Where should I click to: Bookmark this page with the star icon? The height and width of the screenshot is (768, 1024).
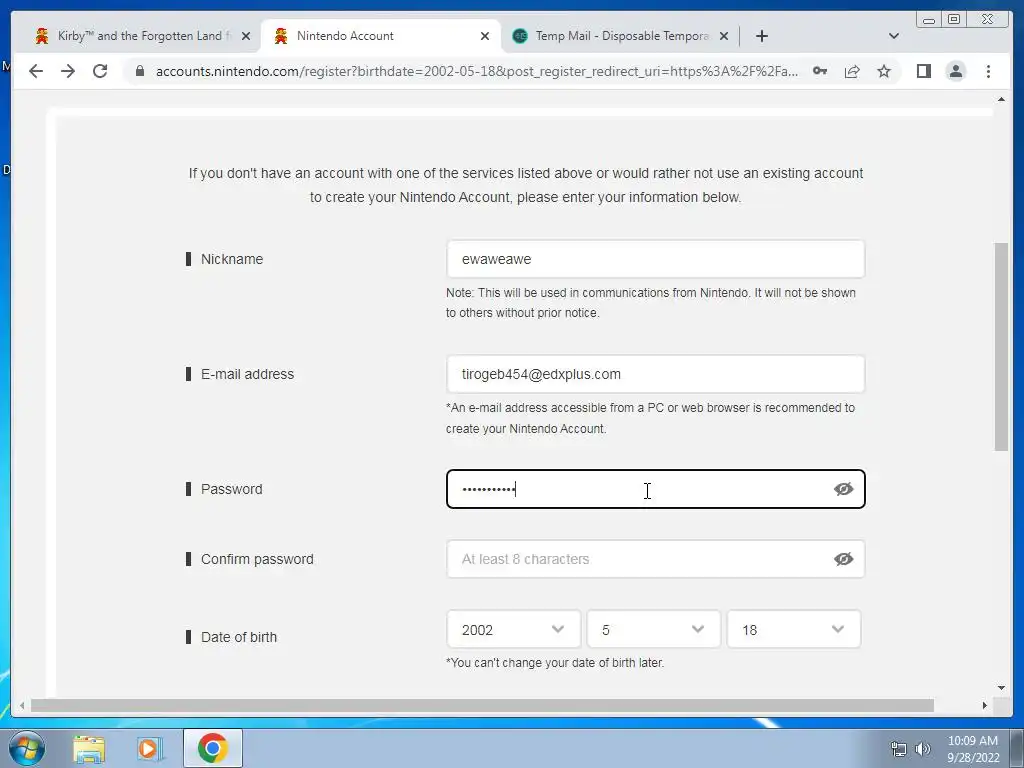(x=884, y=71)
